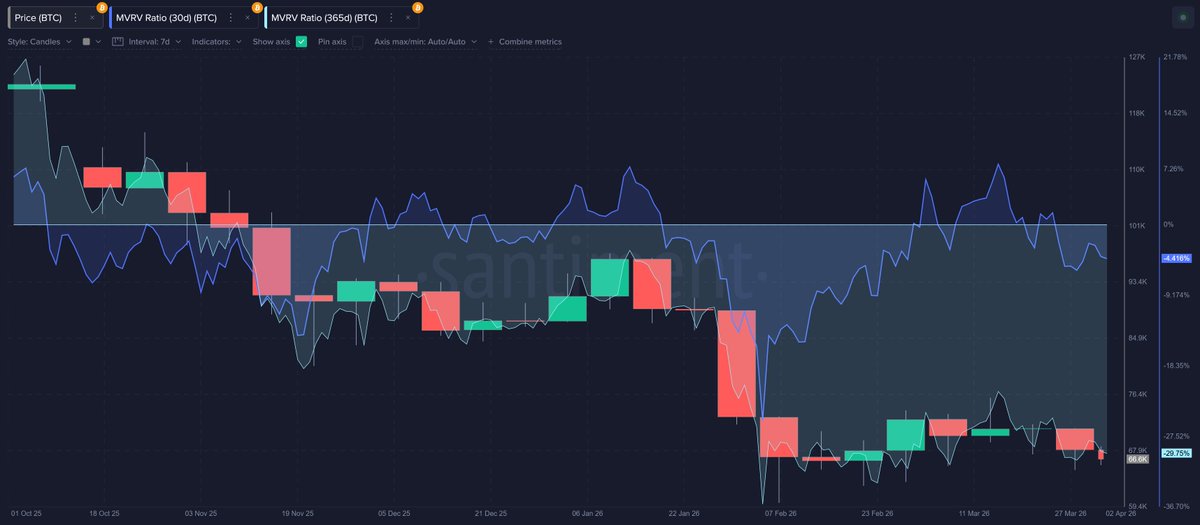Viewport: 1200px width, 525px height.
Task: Click the 21.78% MVRV axis label
Action: 1175,57
